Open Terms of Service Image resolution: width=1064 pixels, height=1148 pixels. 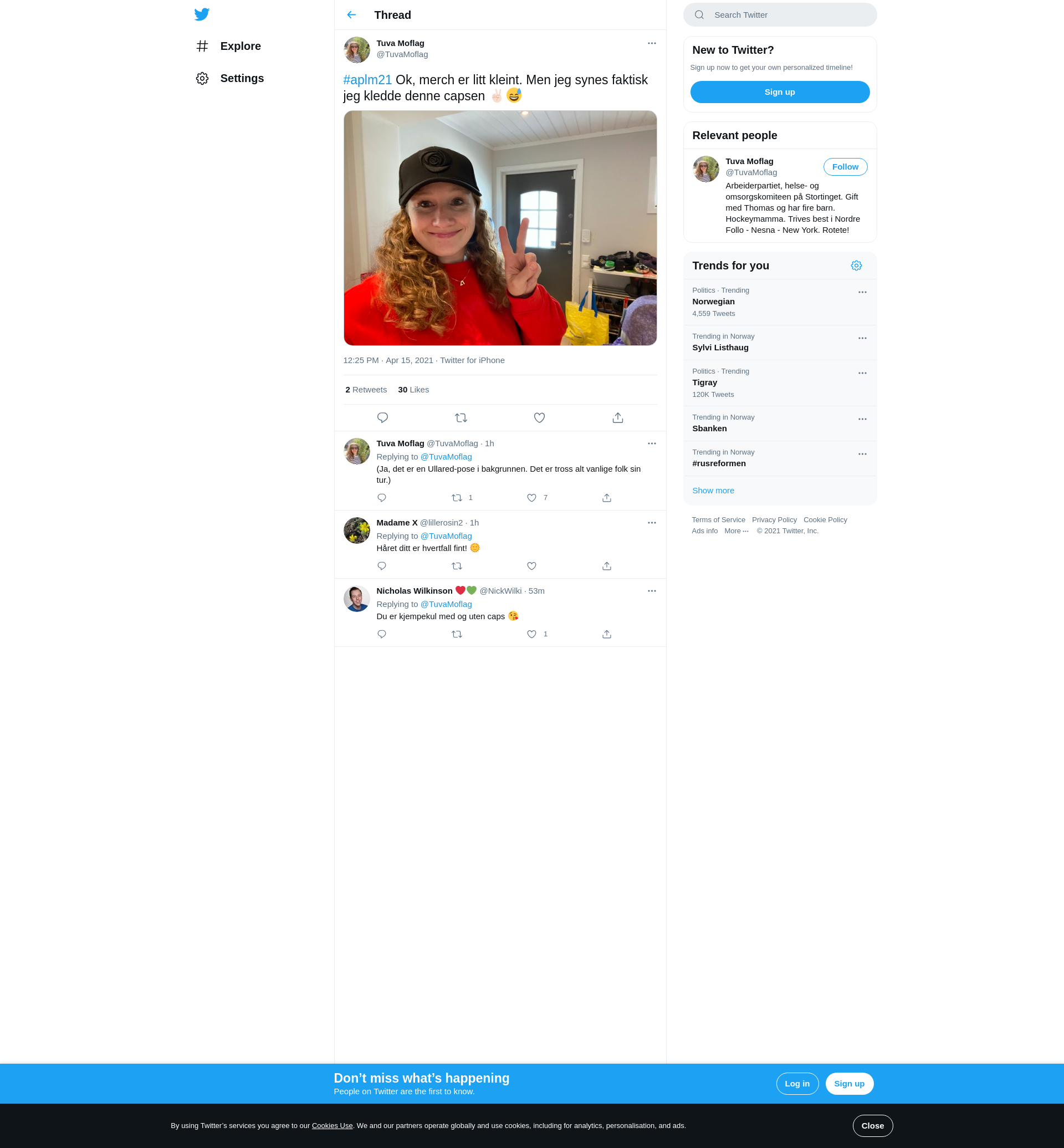(x=718, y=520)
